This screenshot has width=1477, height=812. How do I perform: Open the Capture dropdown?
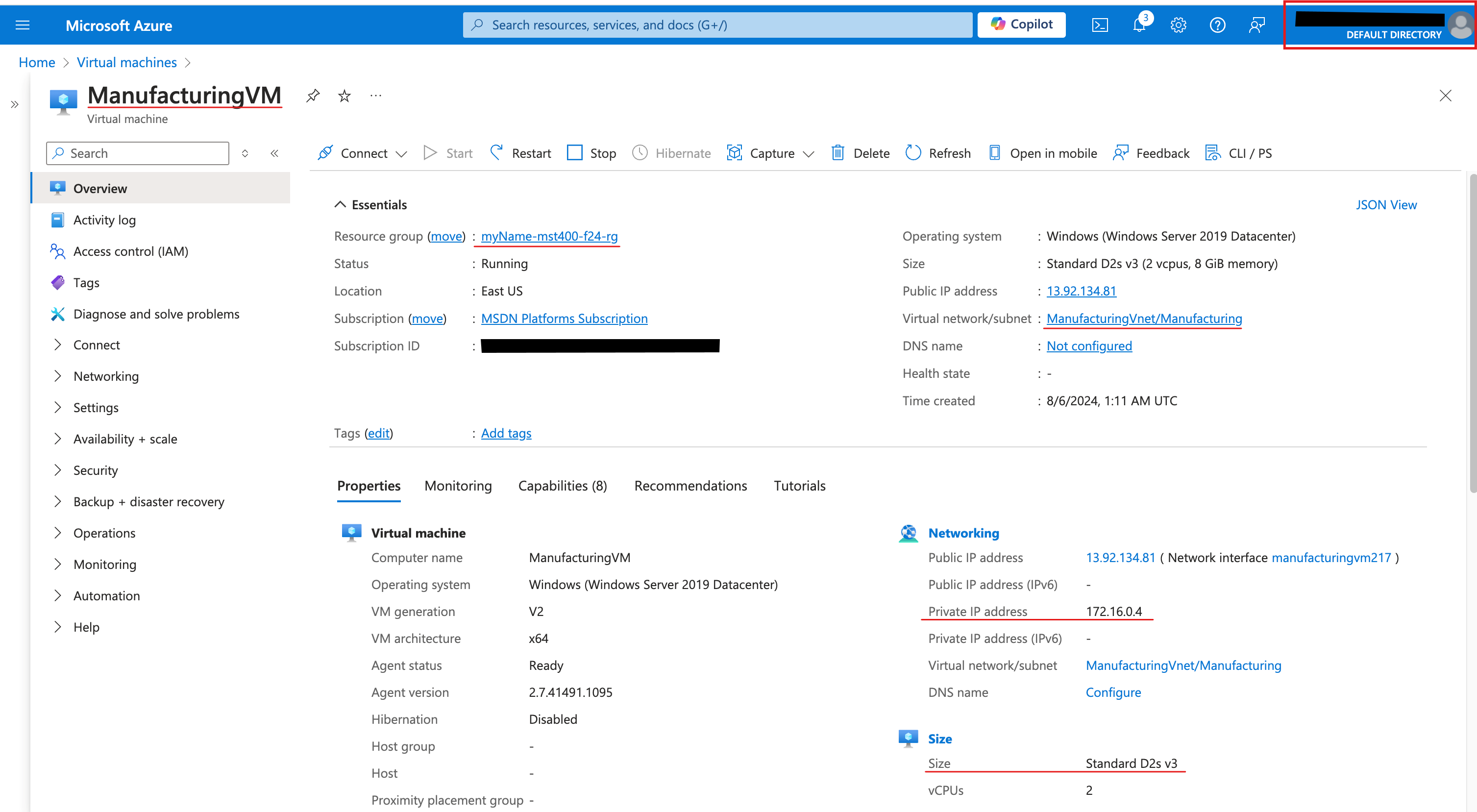click(771, 153)
